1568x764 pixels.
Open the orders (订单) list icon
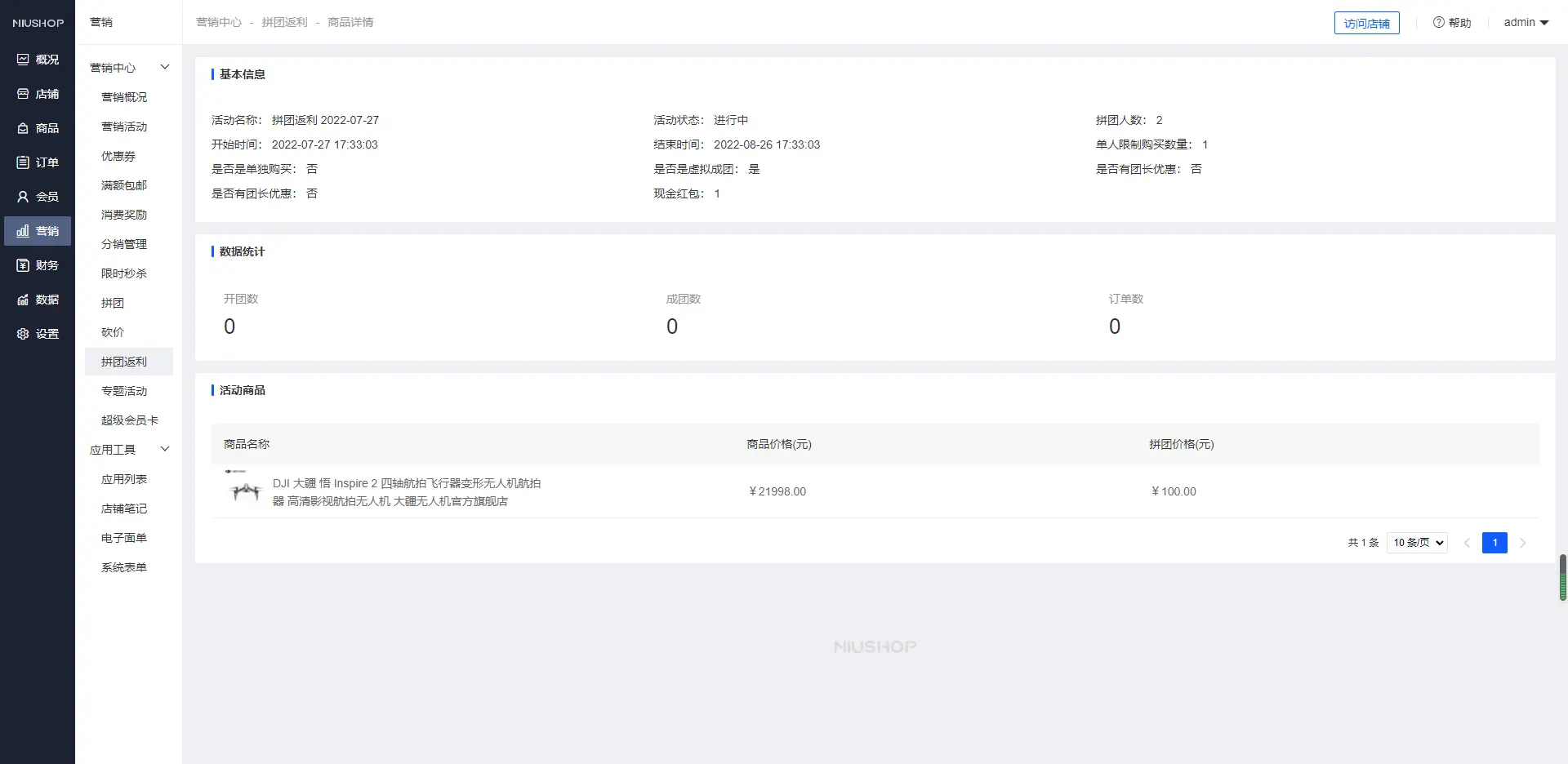click(23, 162)
